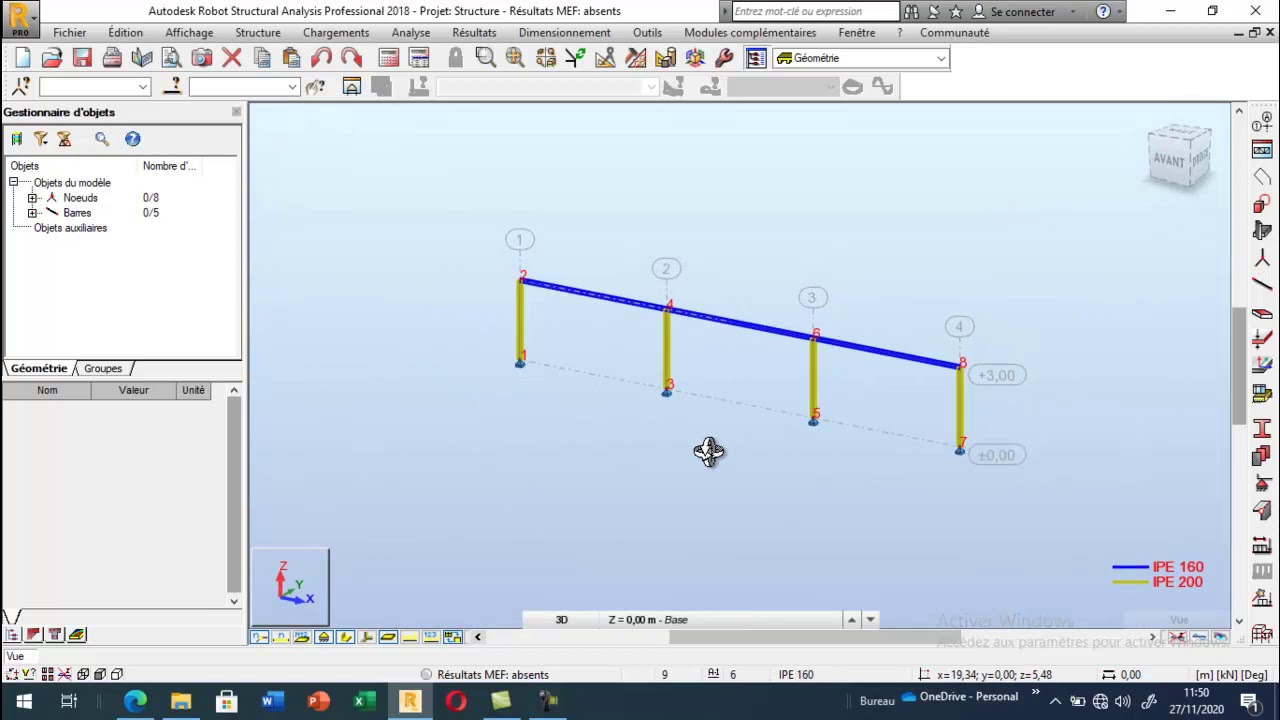Click the layout selection icon beside Géométrie
Screen dimensions: 1280x720
pyautogui.click(x=756, y=58)
